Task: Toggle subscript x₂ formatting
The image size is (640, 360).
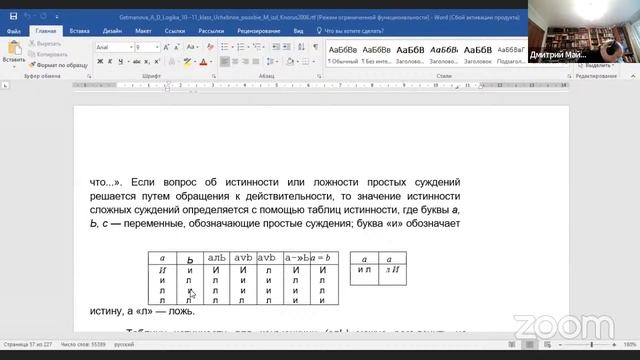Action: 147,62
